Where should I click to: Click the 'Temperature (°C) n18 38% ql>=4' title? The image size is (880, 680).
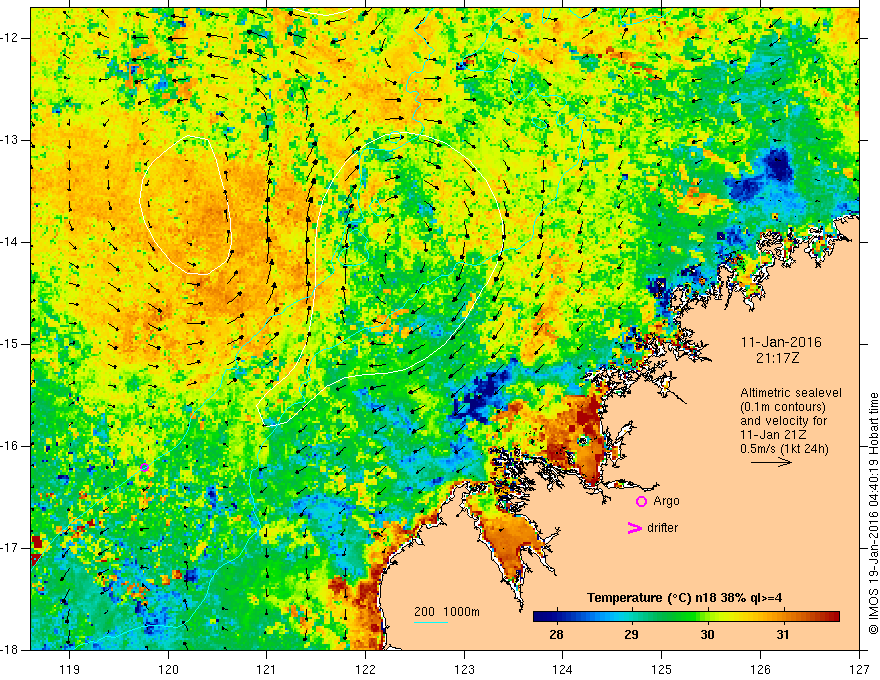point(685,598)
